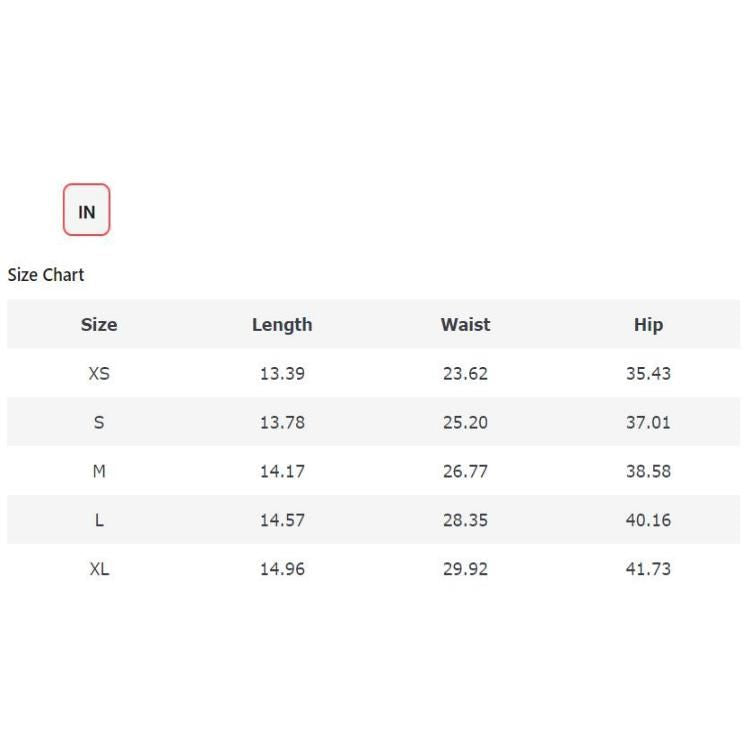The image size is (750, 750).
Task: Select the XL waist value 29.92
Action: pyautogui.click(x=465, y=569)
